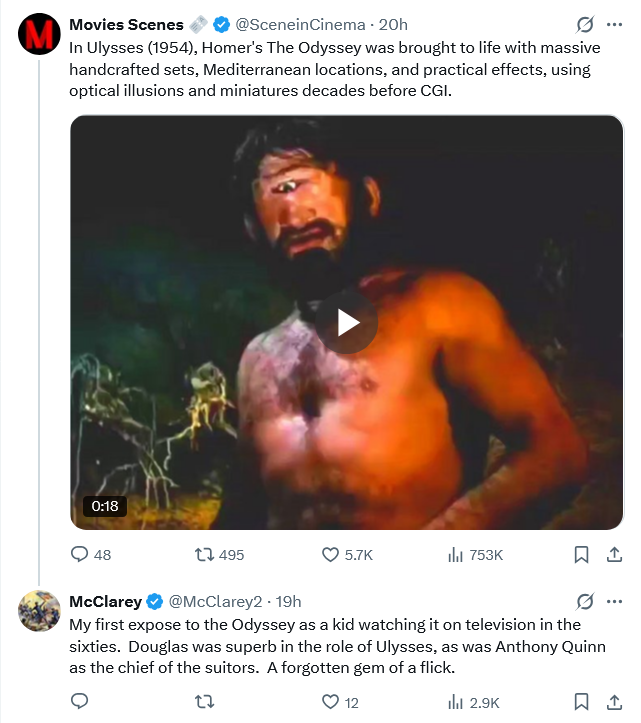Open McClarey profile picture

pos(39,611)
